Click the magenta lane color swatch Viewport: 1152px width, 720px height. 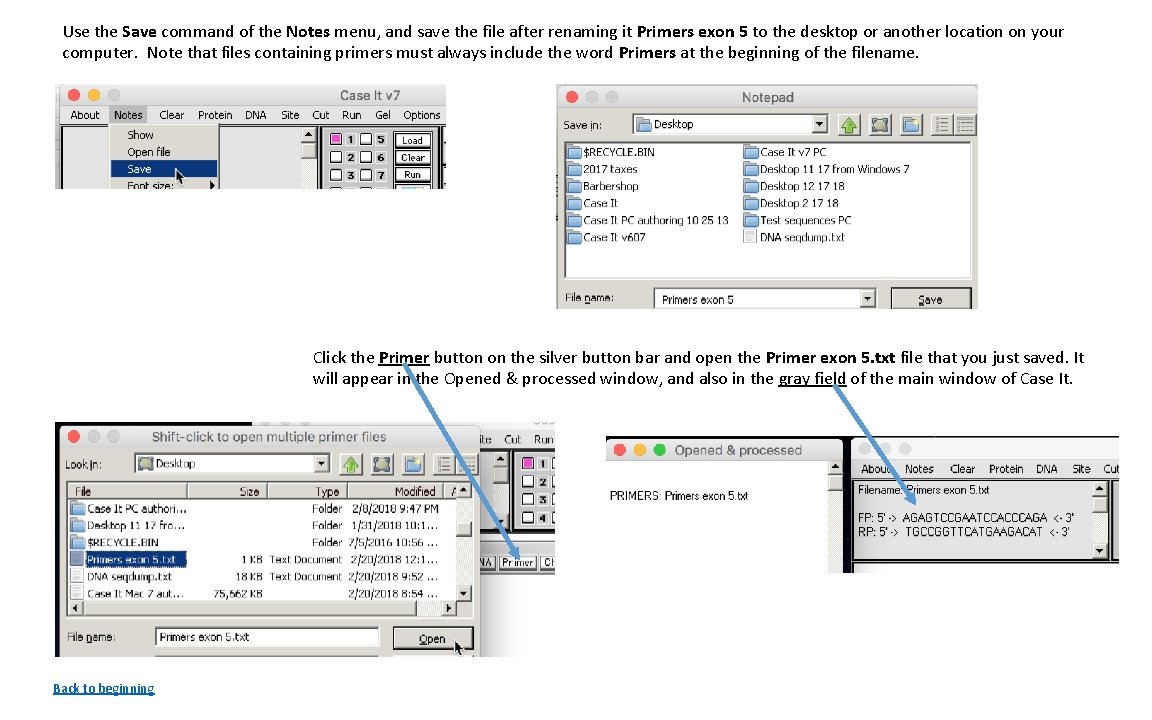[x=337, y=139]
